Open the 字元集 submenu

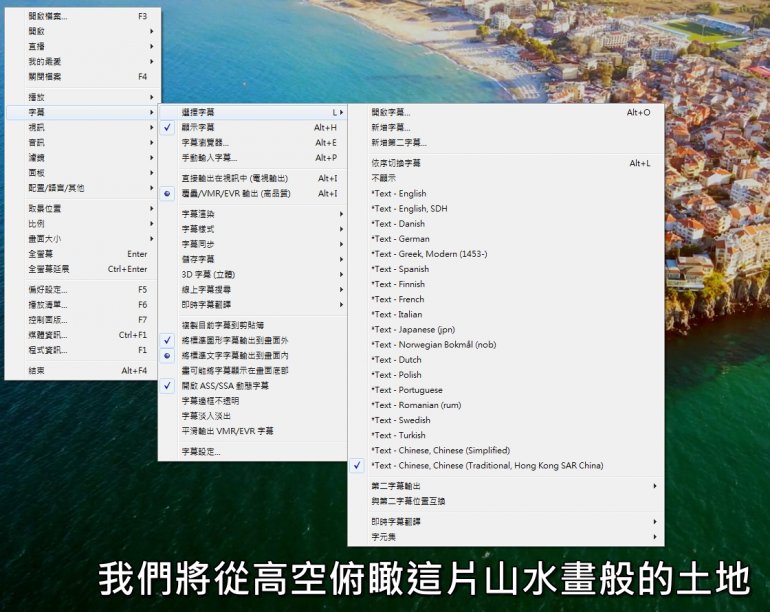pos(506,537)
